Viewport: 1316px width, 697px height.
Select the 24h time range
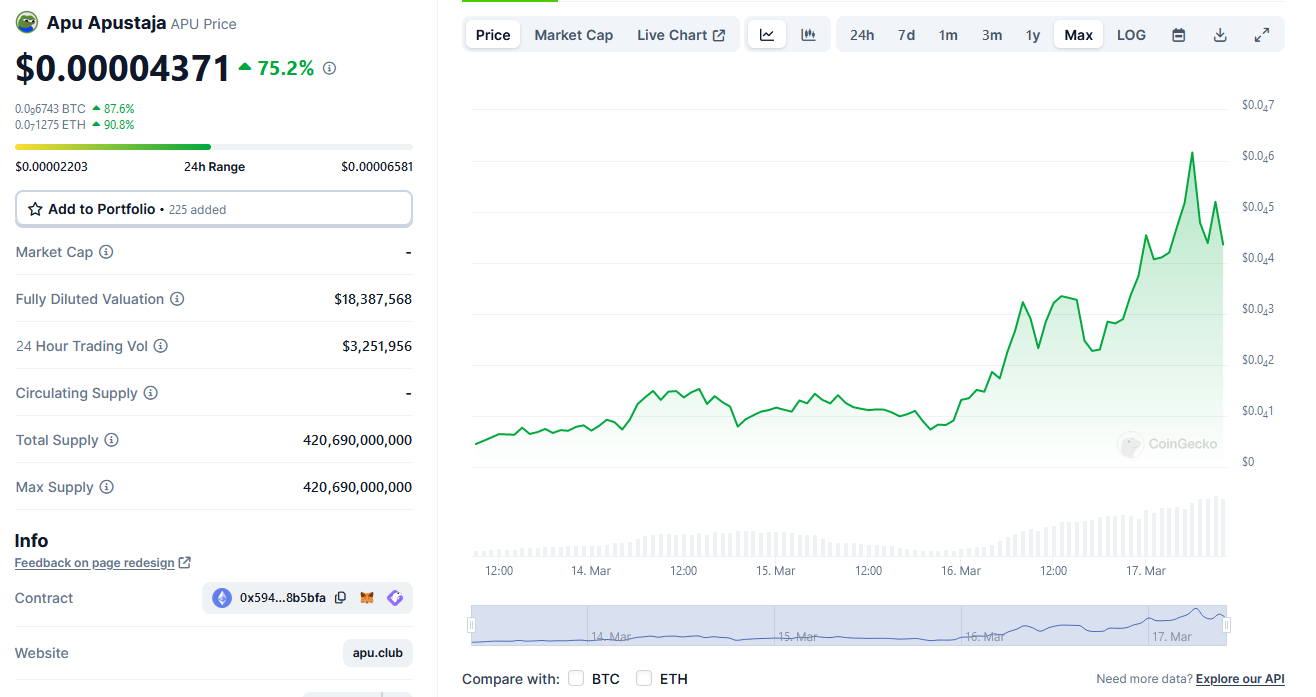coord(861,35)
